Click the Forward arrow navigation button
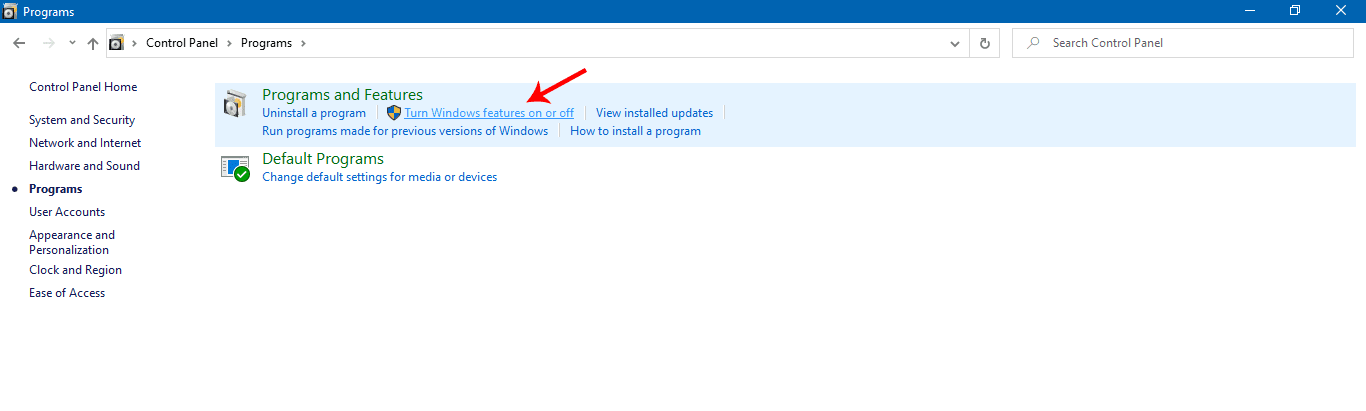Screen dimensions: 1366x411 pos(48,43)
